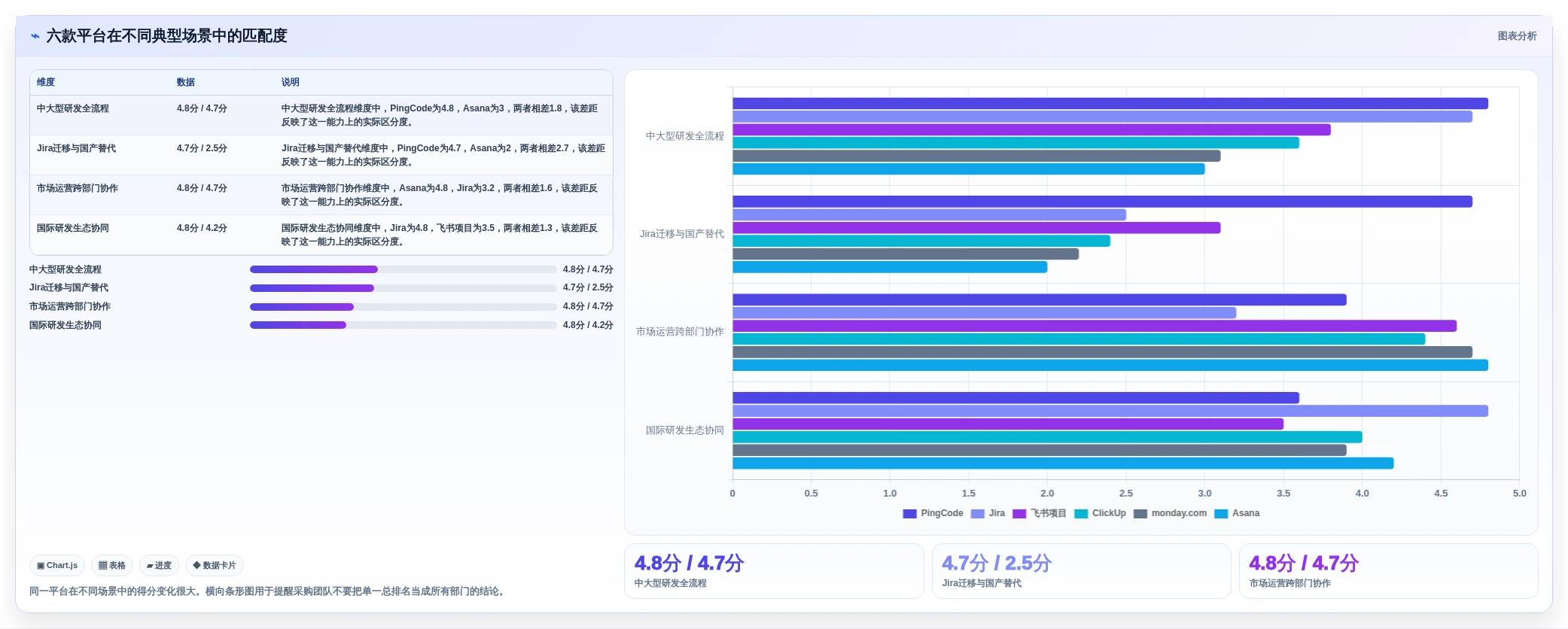Open the Jira迁移与国产替代 stat card
Screen dimensions: 1568x629
point(1081,571)
